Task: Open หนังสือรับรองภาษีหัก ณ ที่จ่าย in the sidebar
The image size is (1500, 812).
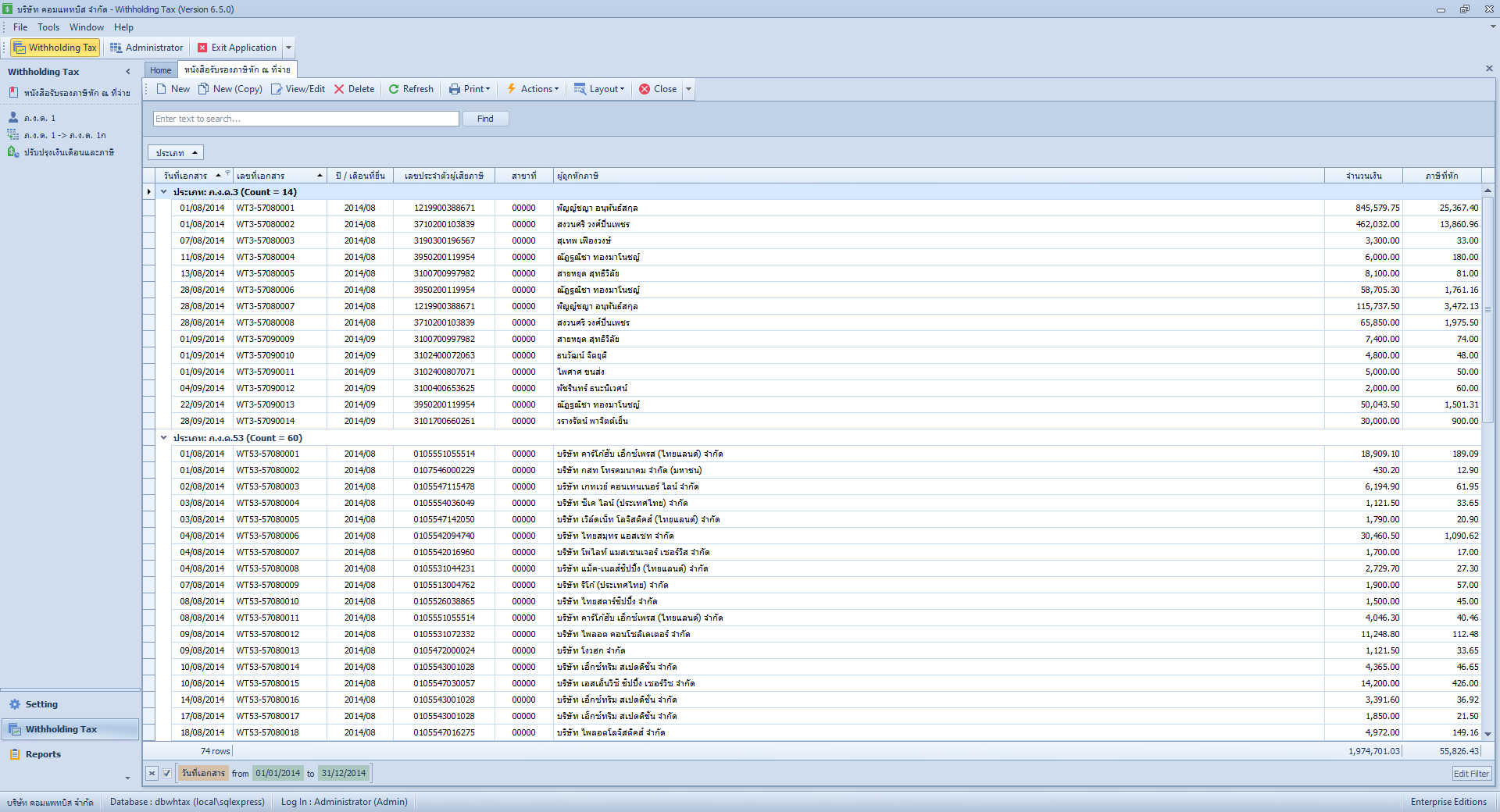Action: (x=69, y=93)
